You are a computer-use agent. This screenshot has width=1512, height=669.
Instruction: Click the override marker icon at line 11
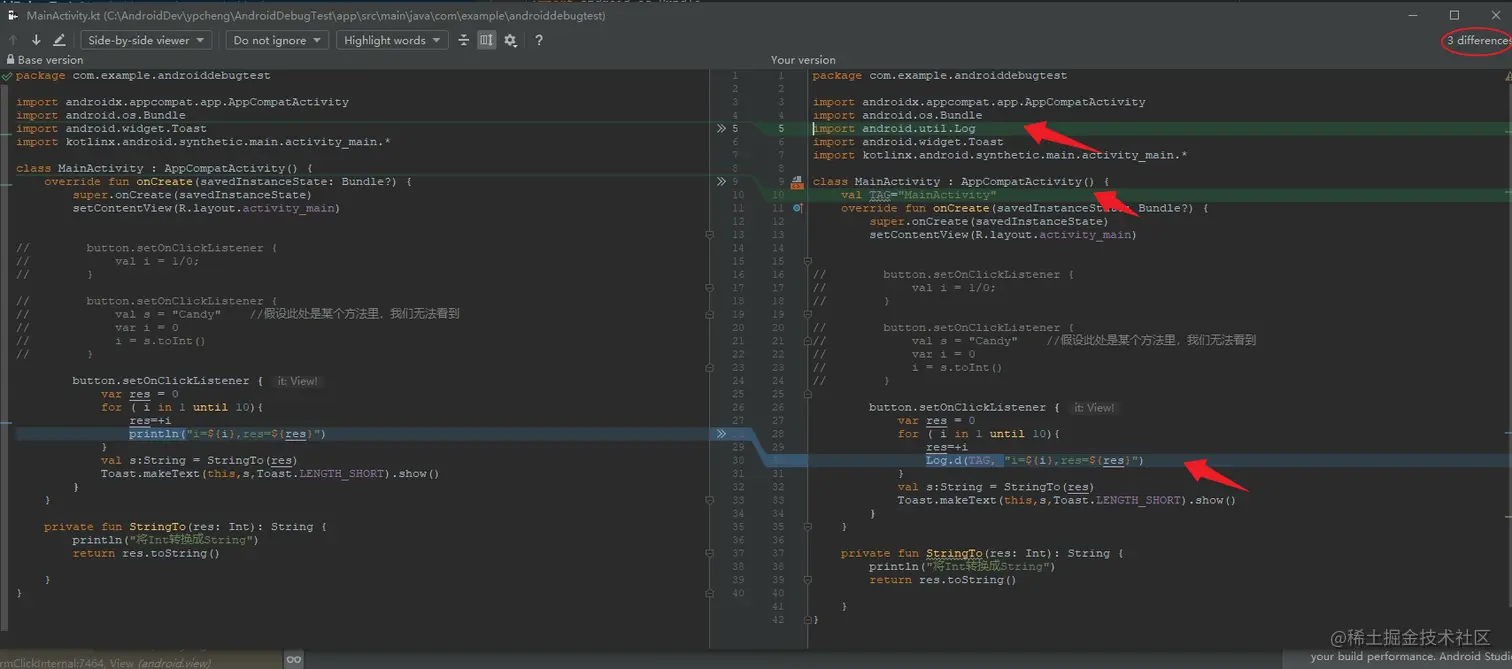coord(797,208)
